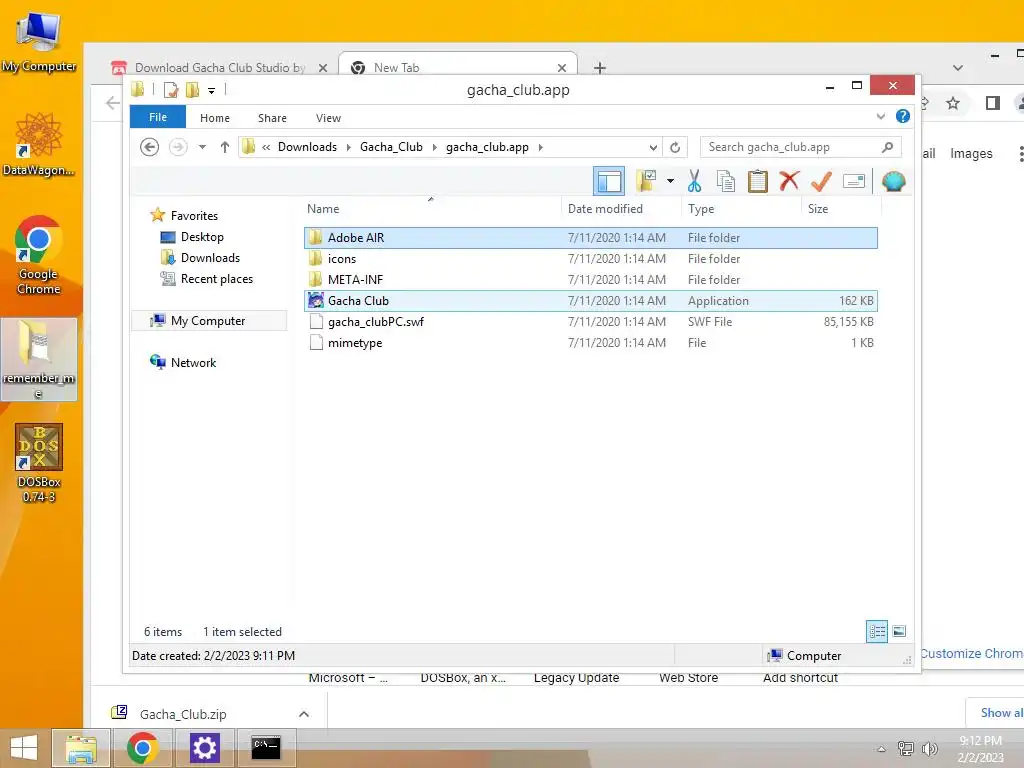Open the folder options dropdown arrow

(670, 181)
